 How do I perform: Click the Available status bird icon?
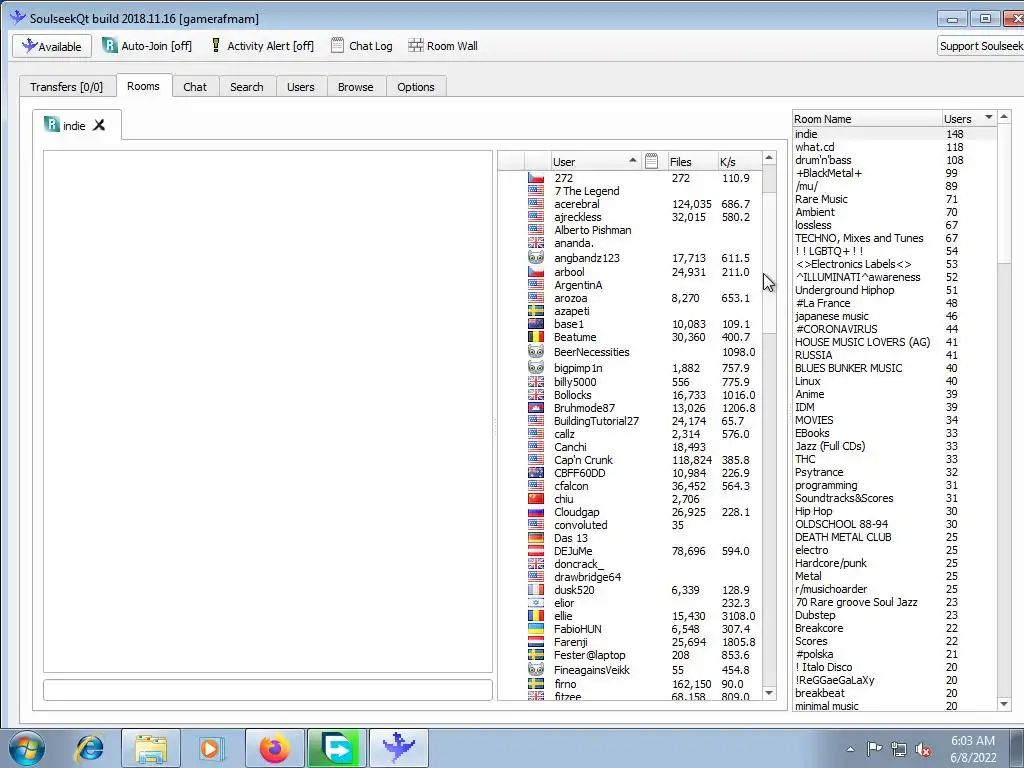pos(29,46)
